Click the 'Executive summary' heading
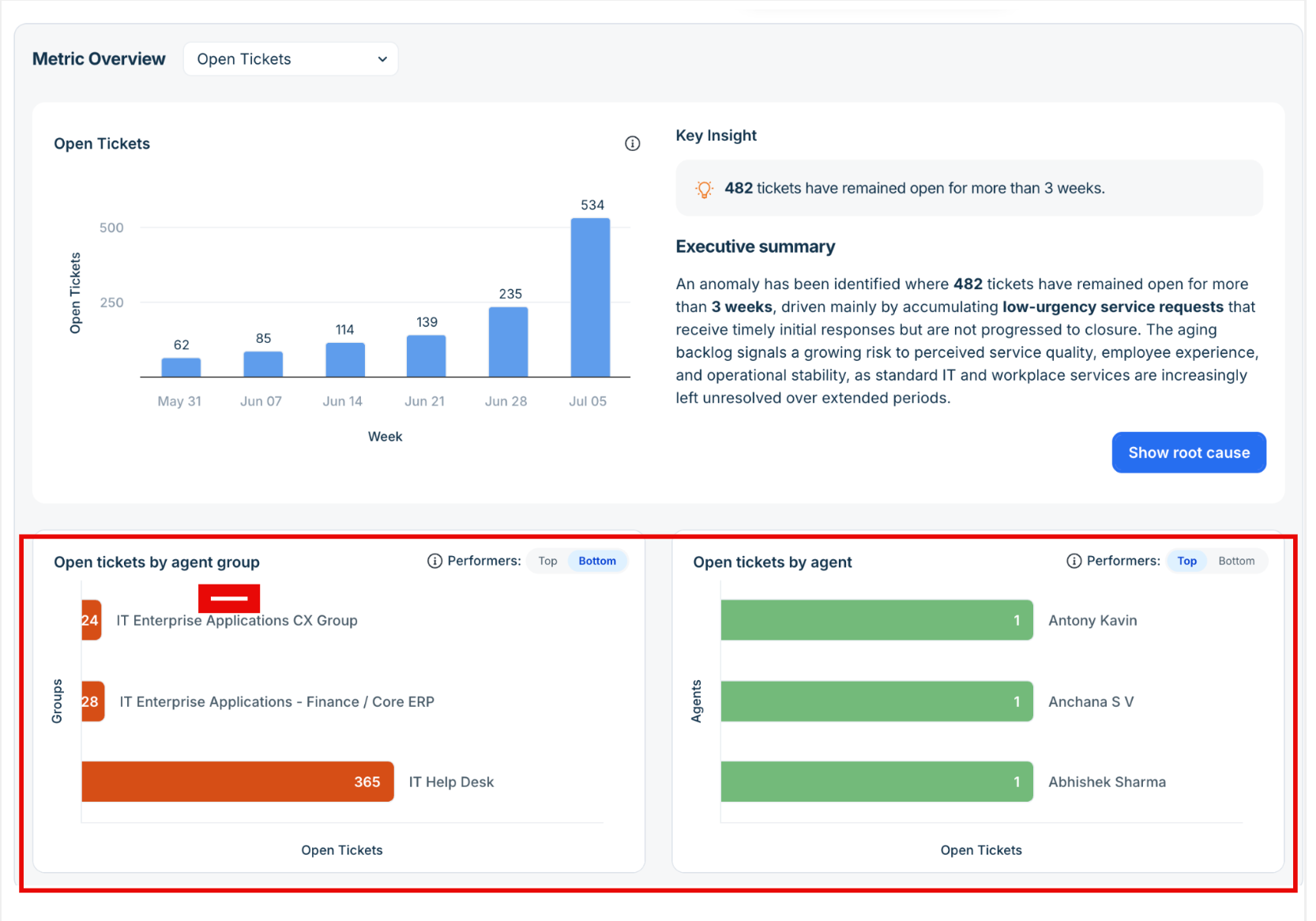 tap(755, 246)
